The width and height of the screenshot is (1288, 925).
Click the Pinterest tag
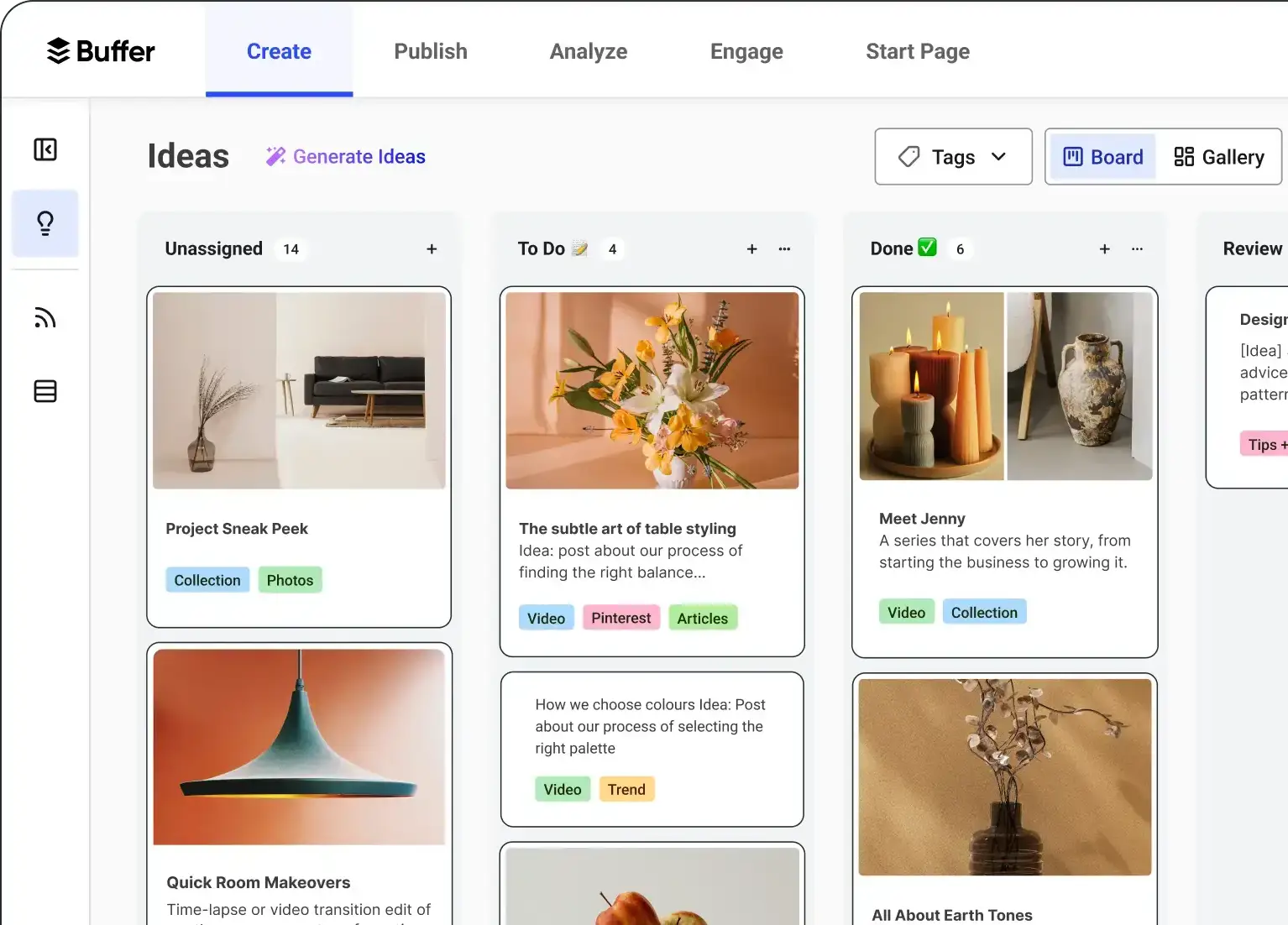click(x=620, y=618)
